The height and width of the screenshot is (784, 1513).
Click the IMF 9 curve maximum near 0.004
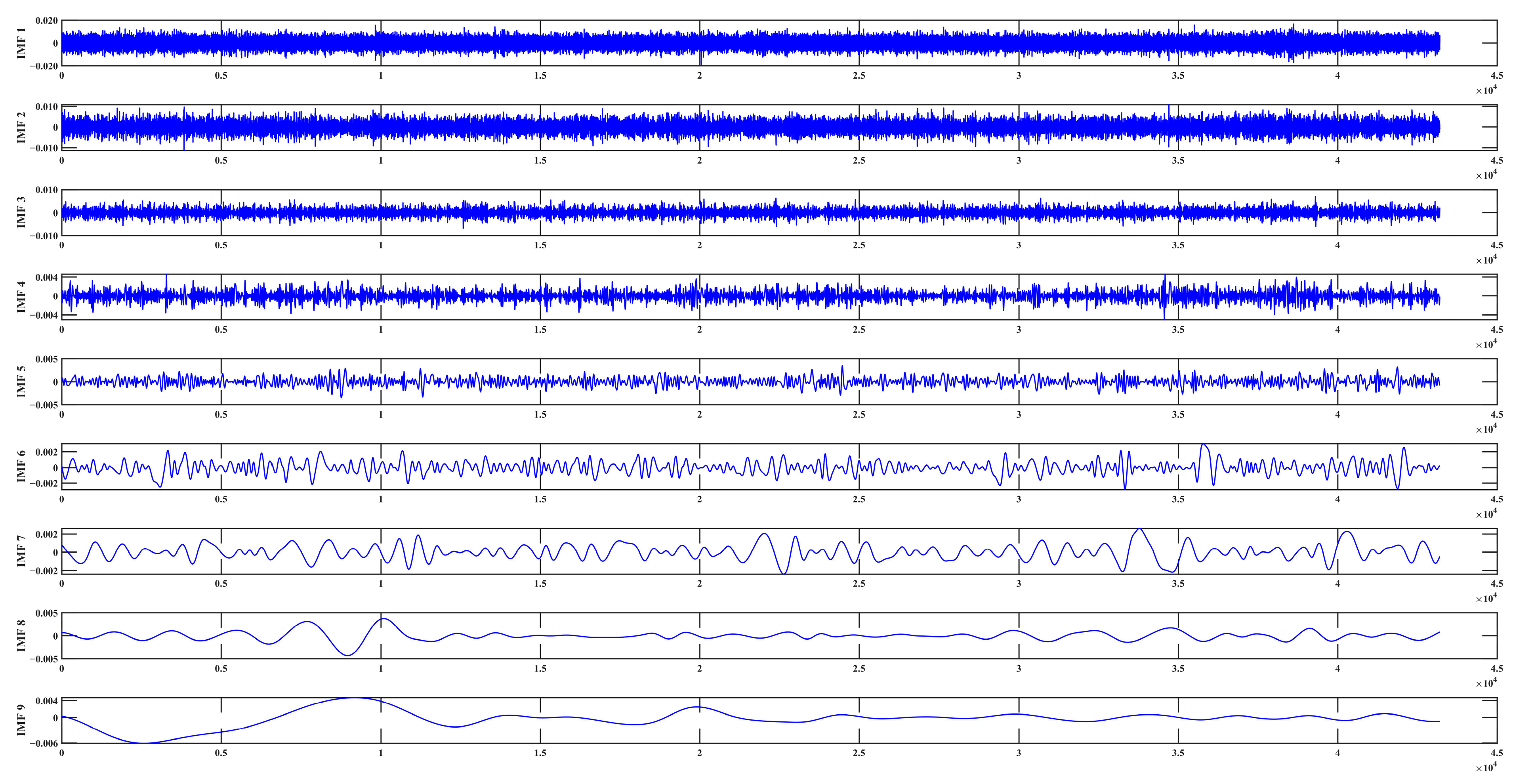click(x=353, y=698)
